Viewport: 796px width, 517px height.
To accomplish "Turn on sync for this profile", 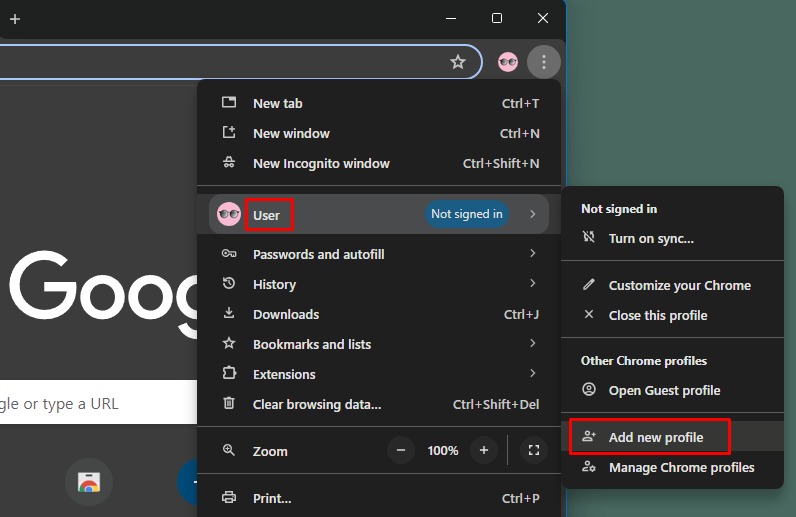I will tap(650, 238).
